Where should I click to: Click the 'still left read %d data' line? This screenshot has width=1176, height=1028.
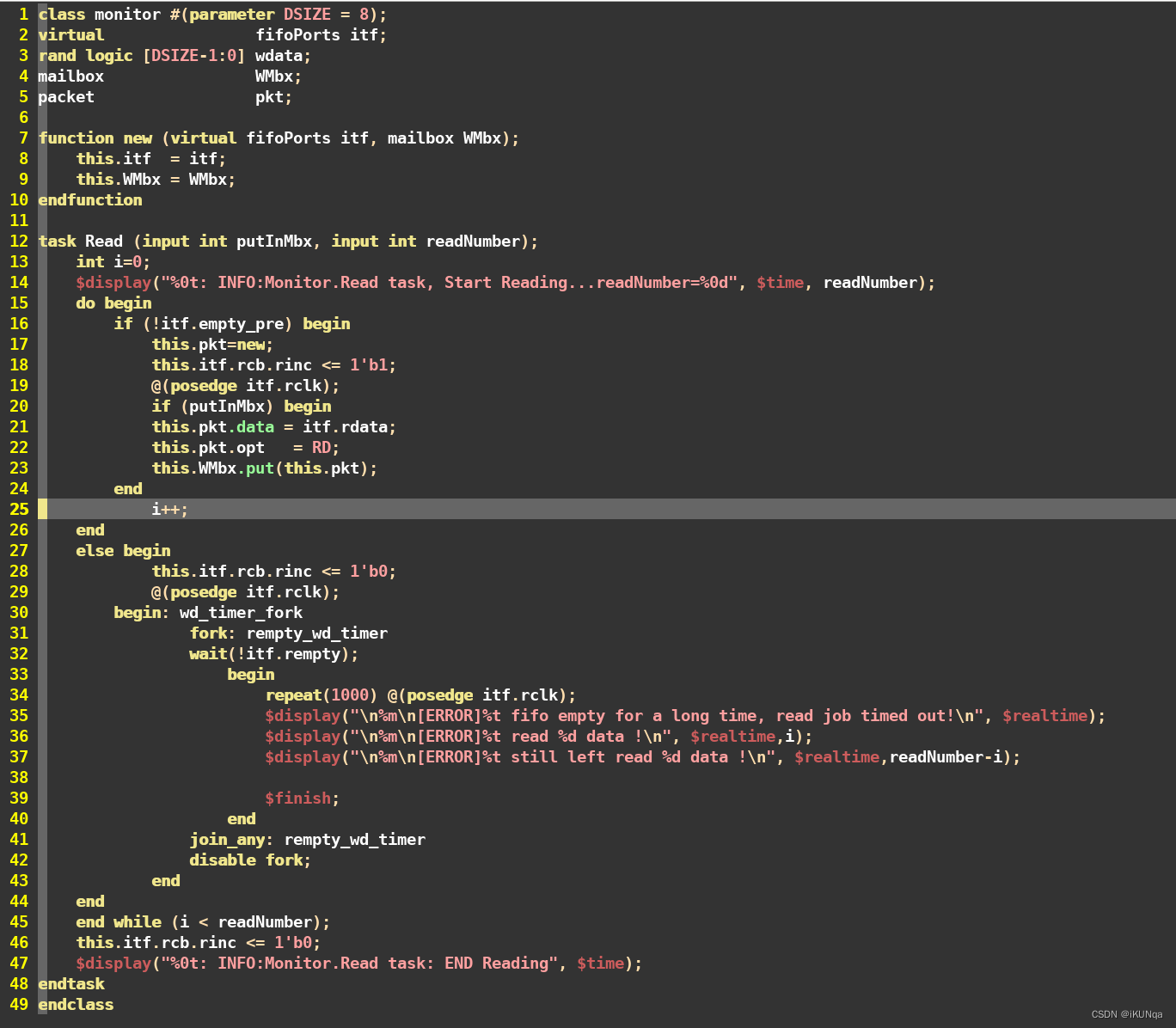(x=643, y=757)
